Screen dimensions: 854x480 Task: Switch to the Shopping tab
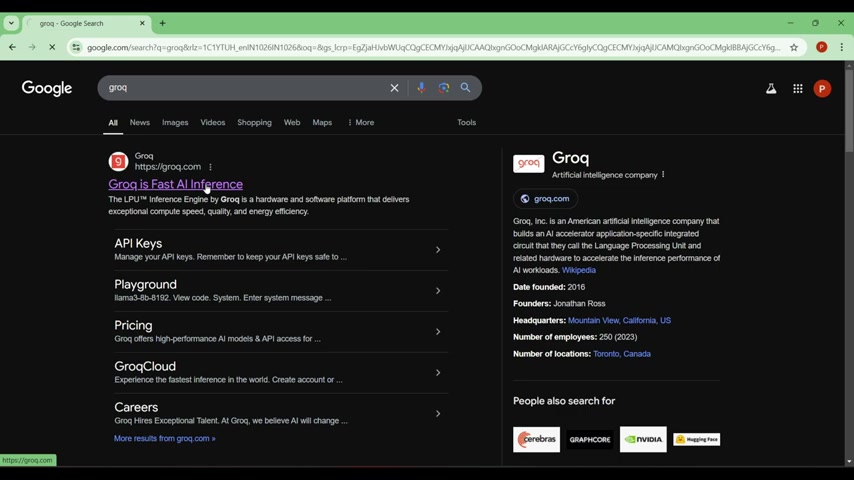pyautogui.click(x=254, y=123)
